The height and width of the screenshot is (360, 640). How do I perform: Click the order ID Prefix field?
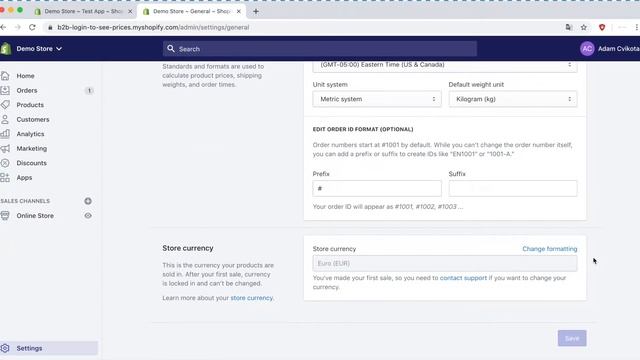pos(377,189)
